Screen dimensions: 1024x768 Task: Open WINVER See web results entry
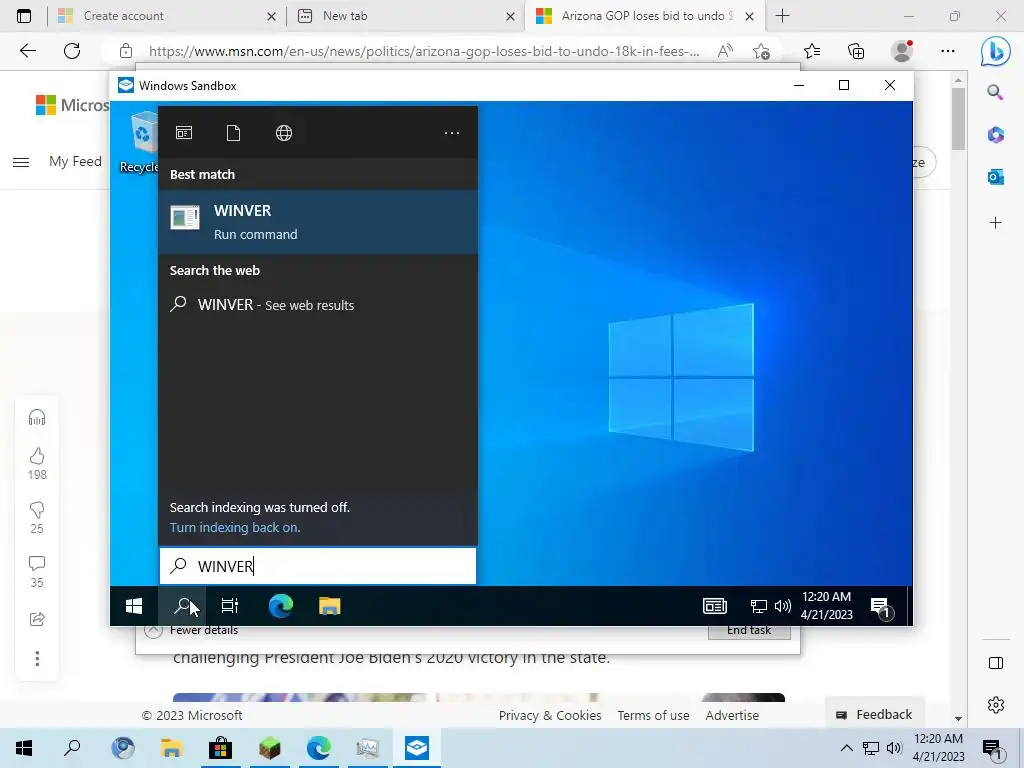[318, 305]
